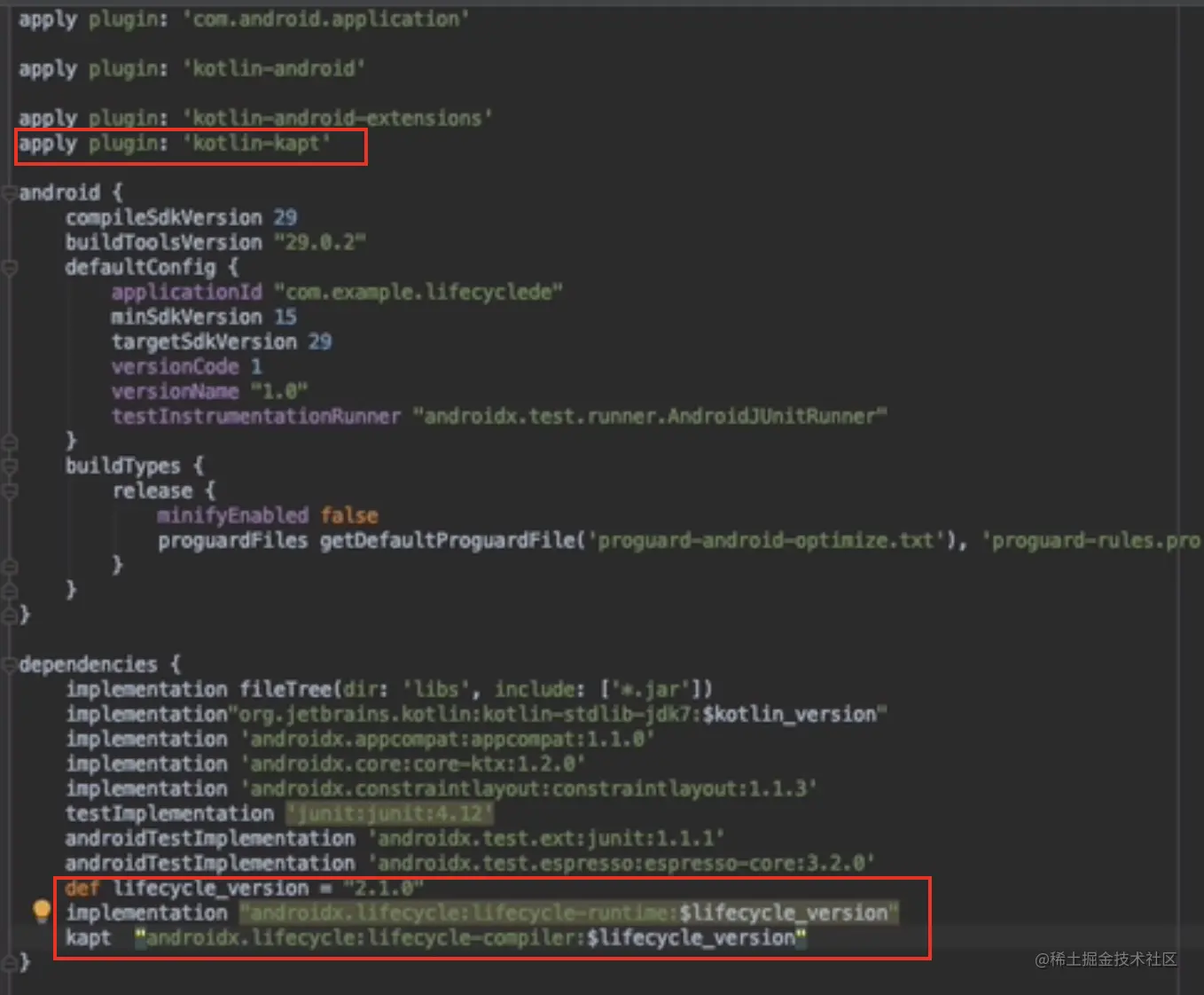Viewport: 1204px width, 995px height.
Task: Click the versionName "1.0" line
Action: point(209,391)
